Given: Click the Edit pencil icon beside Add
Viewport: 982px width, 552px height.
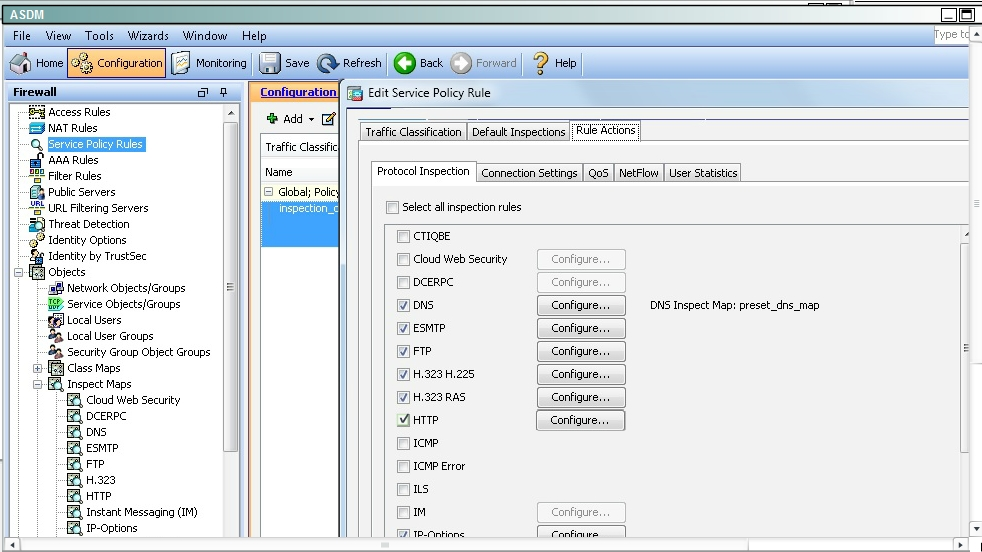Looking at the screenshot, I should [x=329, y=118].
